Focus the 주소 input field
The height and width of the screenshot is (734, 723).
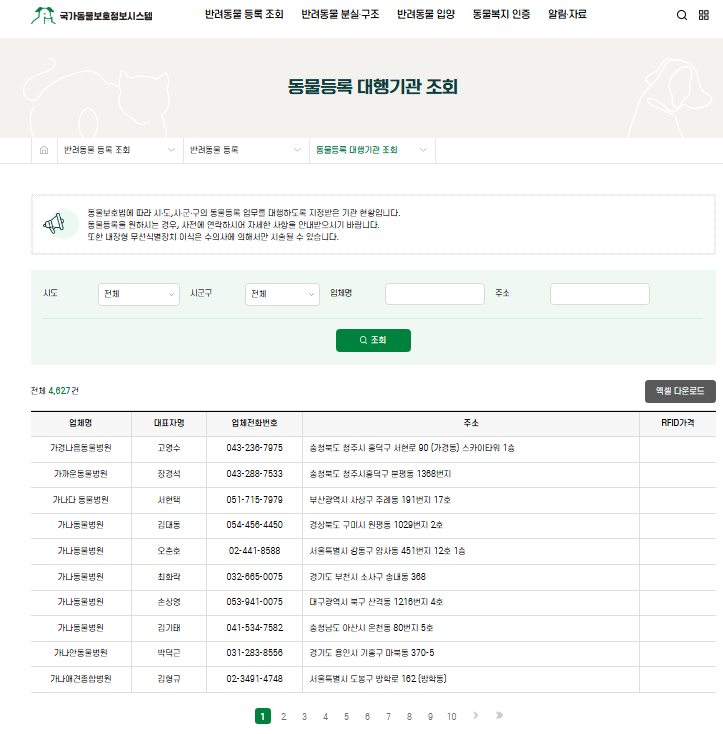click(x=600, y=294)
